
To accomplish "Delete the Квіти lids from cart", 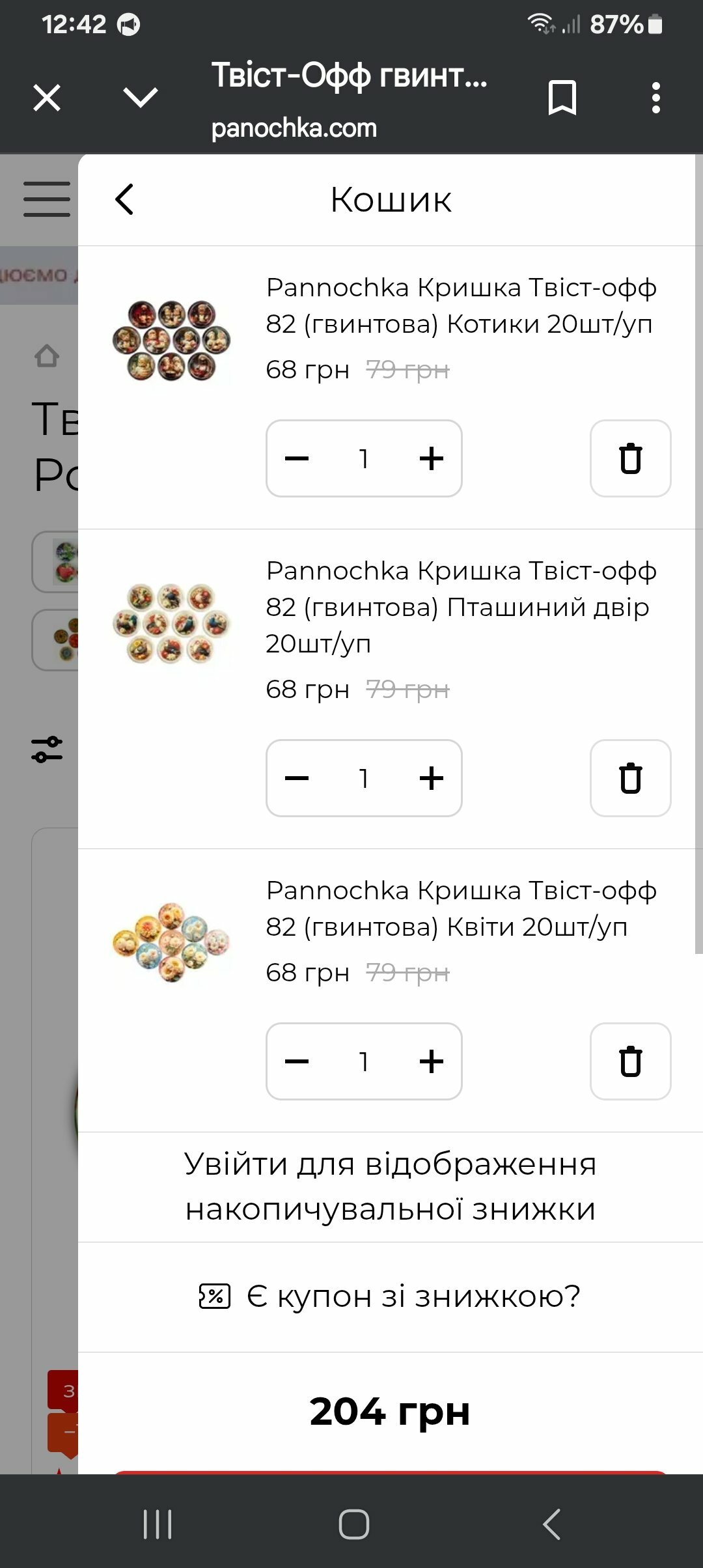I will point(630,1061).
